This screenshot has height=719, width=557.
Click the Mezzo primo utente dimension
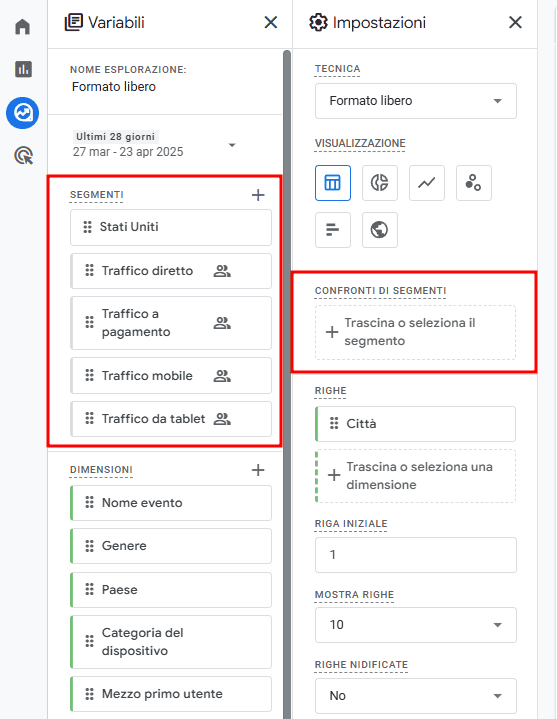(171, 694)
